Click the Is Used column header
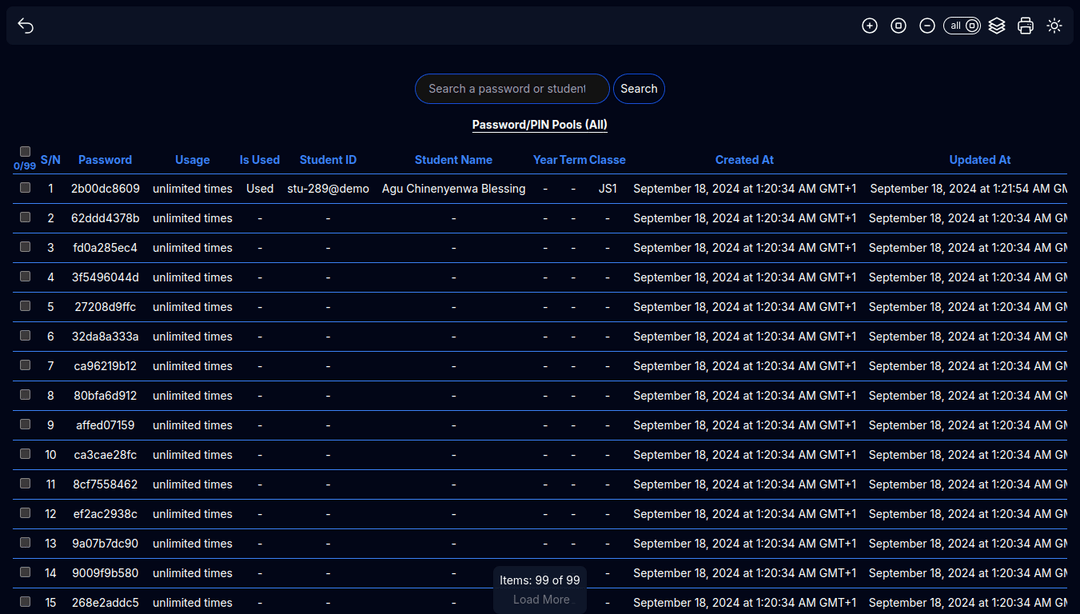This screenshot has width=1080, height=614. tap(259, 160)
